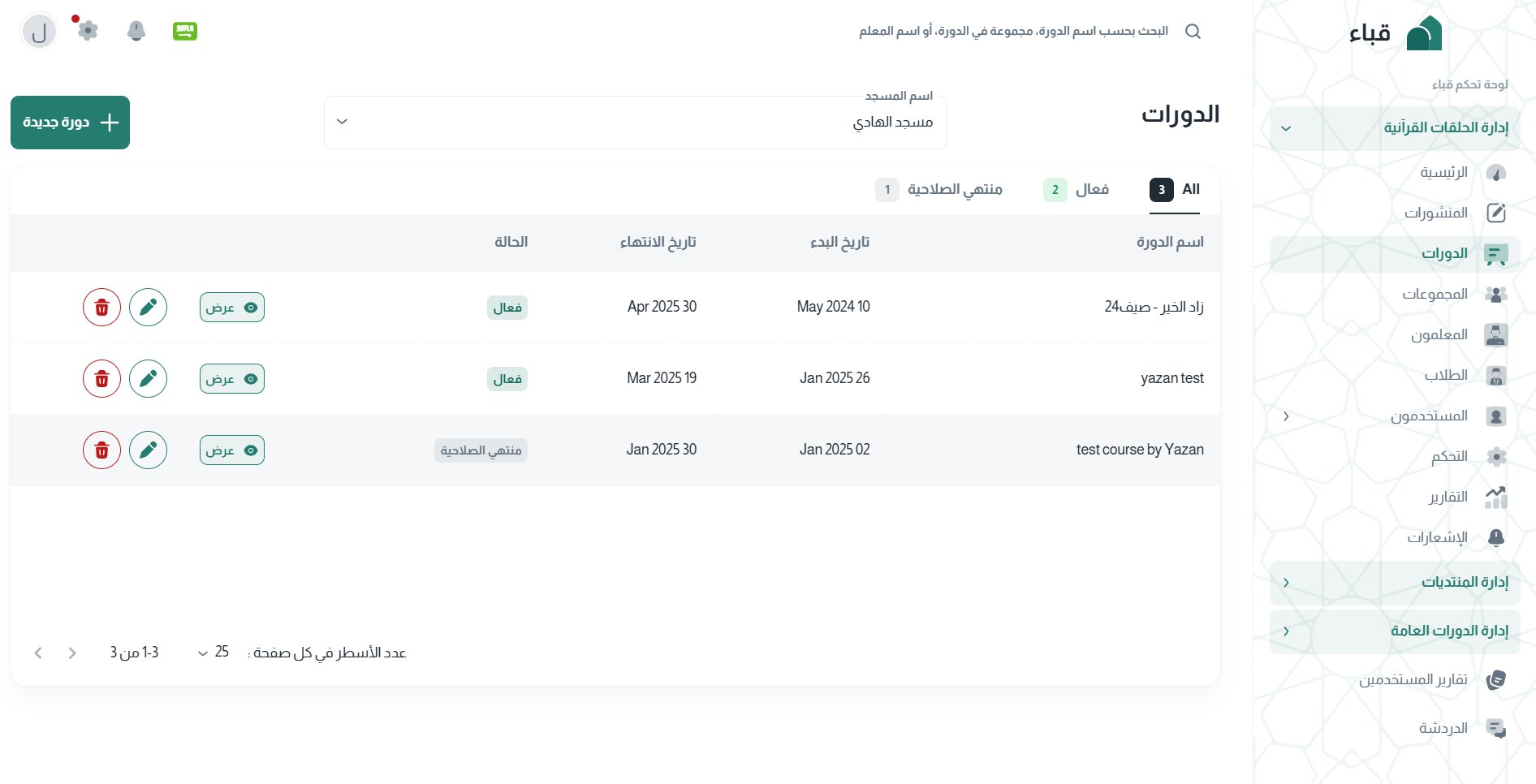Click the notification bell icon in header
The width and height of the screenshot is (1536, 784).
(136, 31)
